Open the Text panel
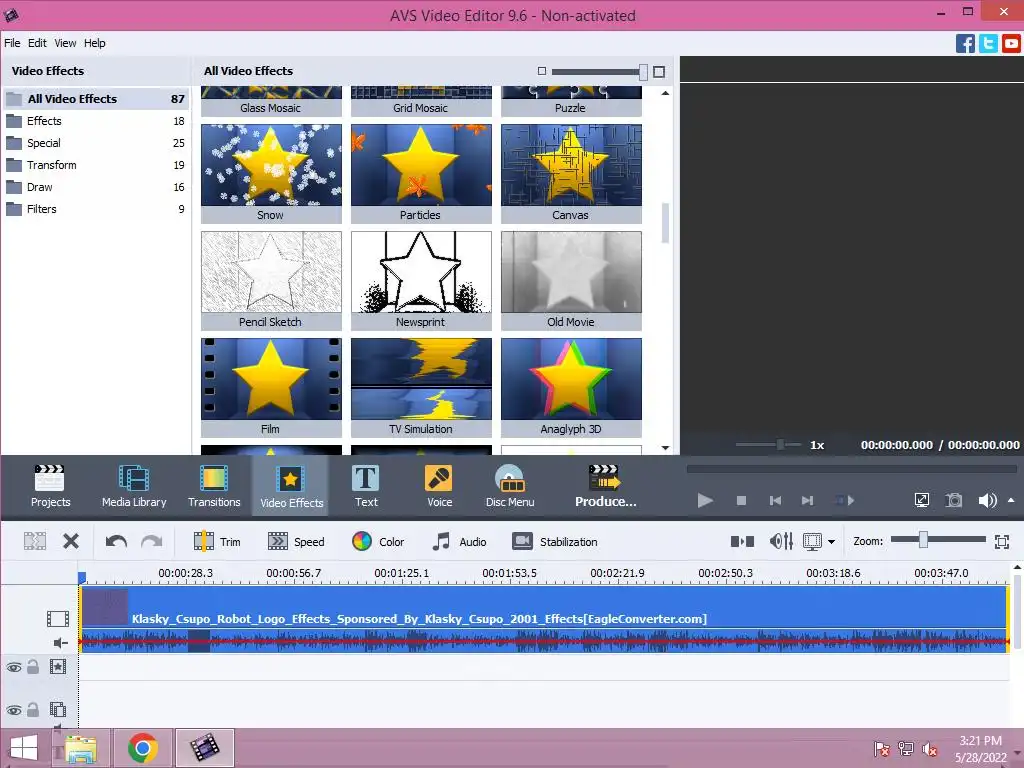 (x=366, y=486)
